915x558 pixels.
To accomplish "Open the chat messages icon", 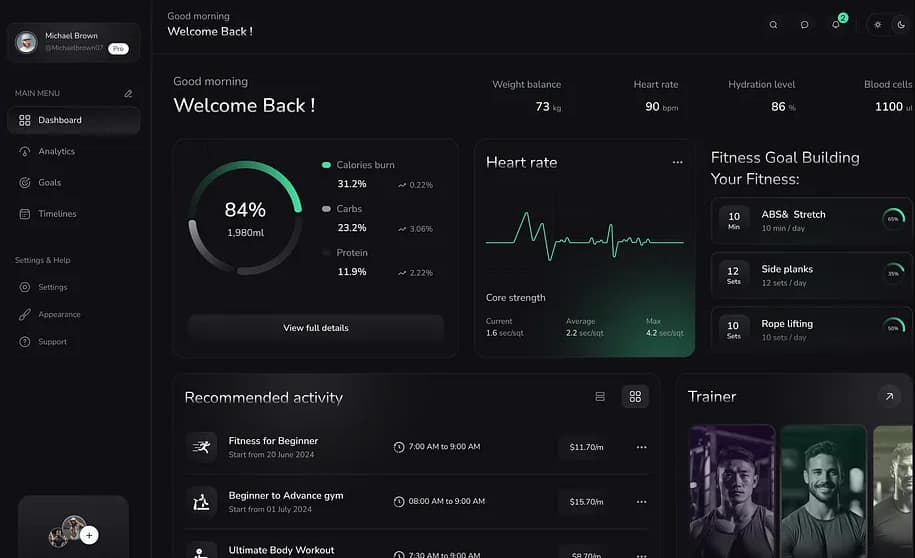I will [804, 25].
